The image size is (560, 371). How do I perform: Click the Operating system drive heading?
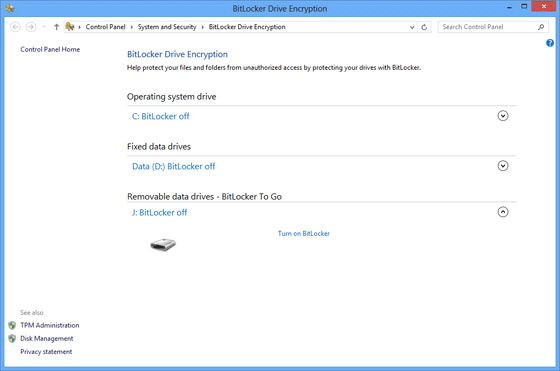[x=171, y=97]
